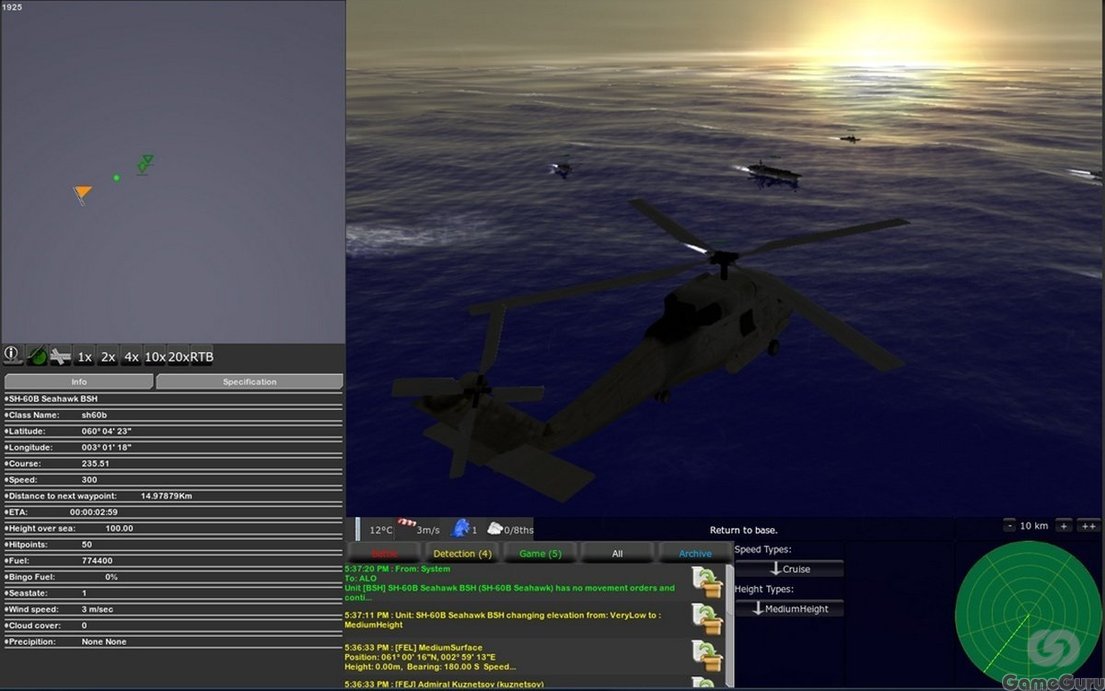Archive the 5:36:33 PM MediumSurface message

(707, 656)
